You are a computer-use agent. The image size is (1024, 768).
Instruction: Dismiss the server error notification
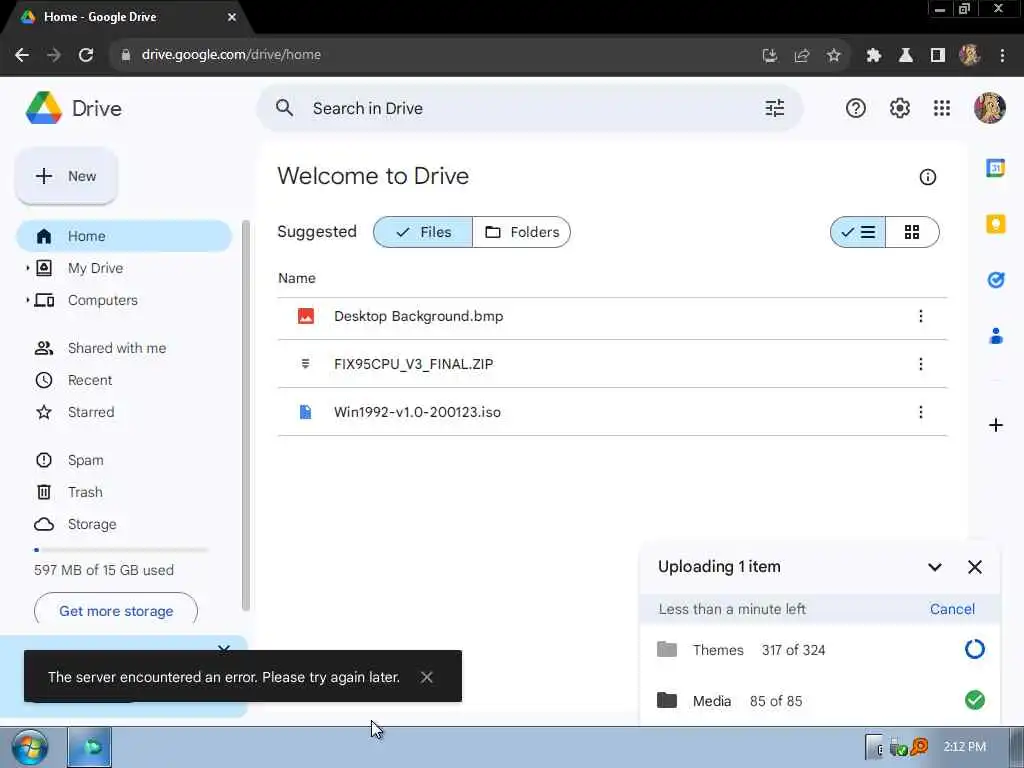[x=426, y=677]
